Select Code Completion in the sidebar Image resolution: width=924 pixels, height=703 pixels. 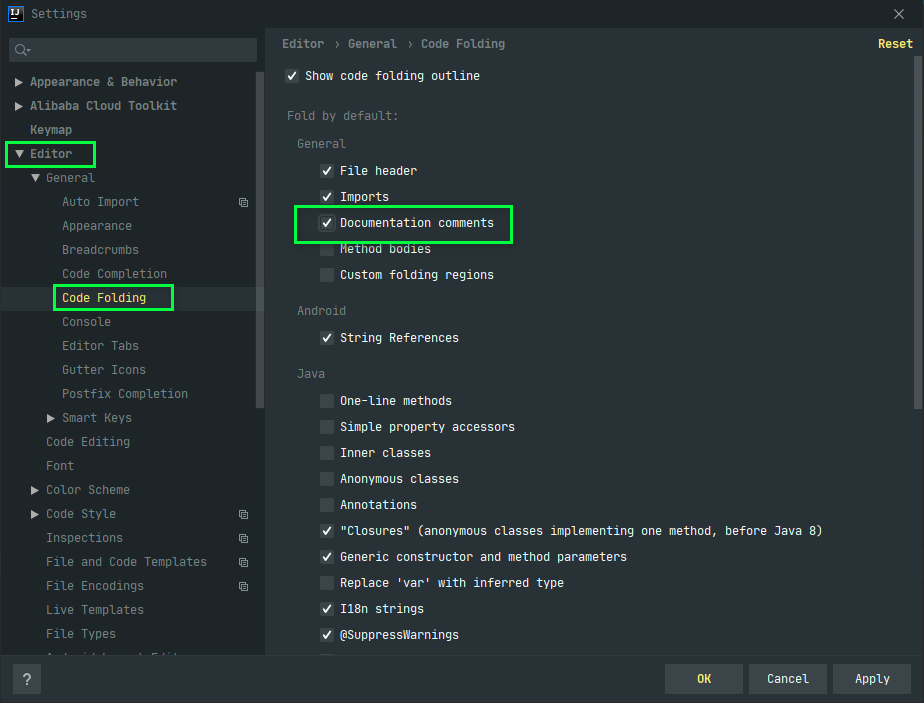pyautogui.click(x=114, y=274)
